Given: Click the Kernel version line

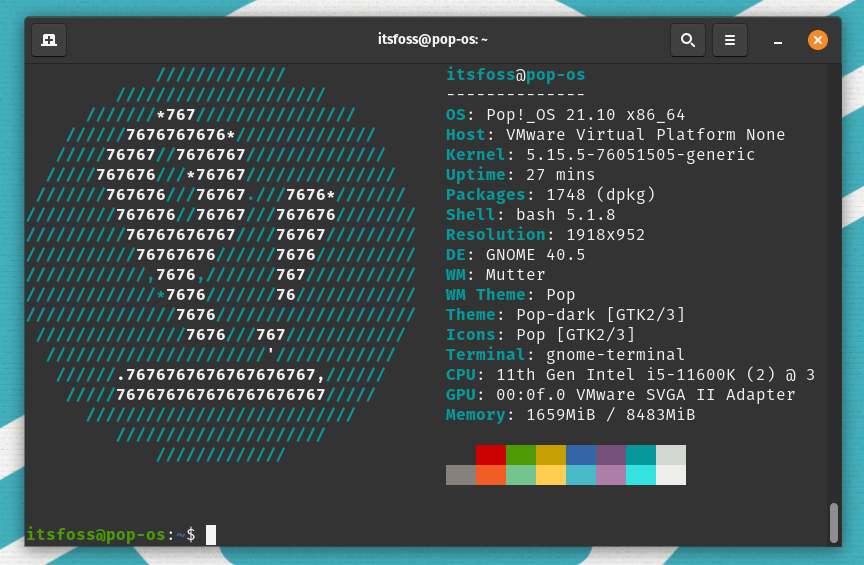Looking at the screenshot, I should (x=600, y=155).
